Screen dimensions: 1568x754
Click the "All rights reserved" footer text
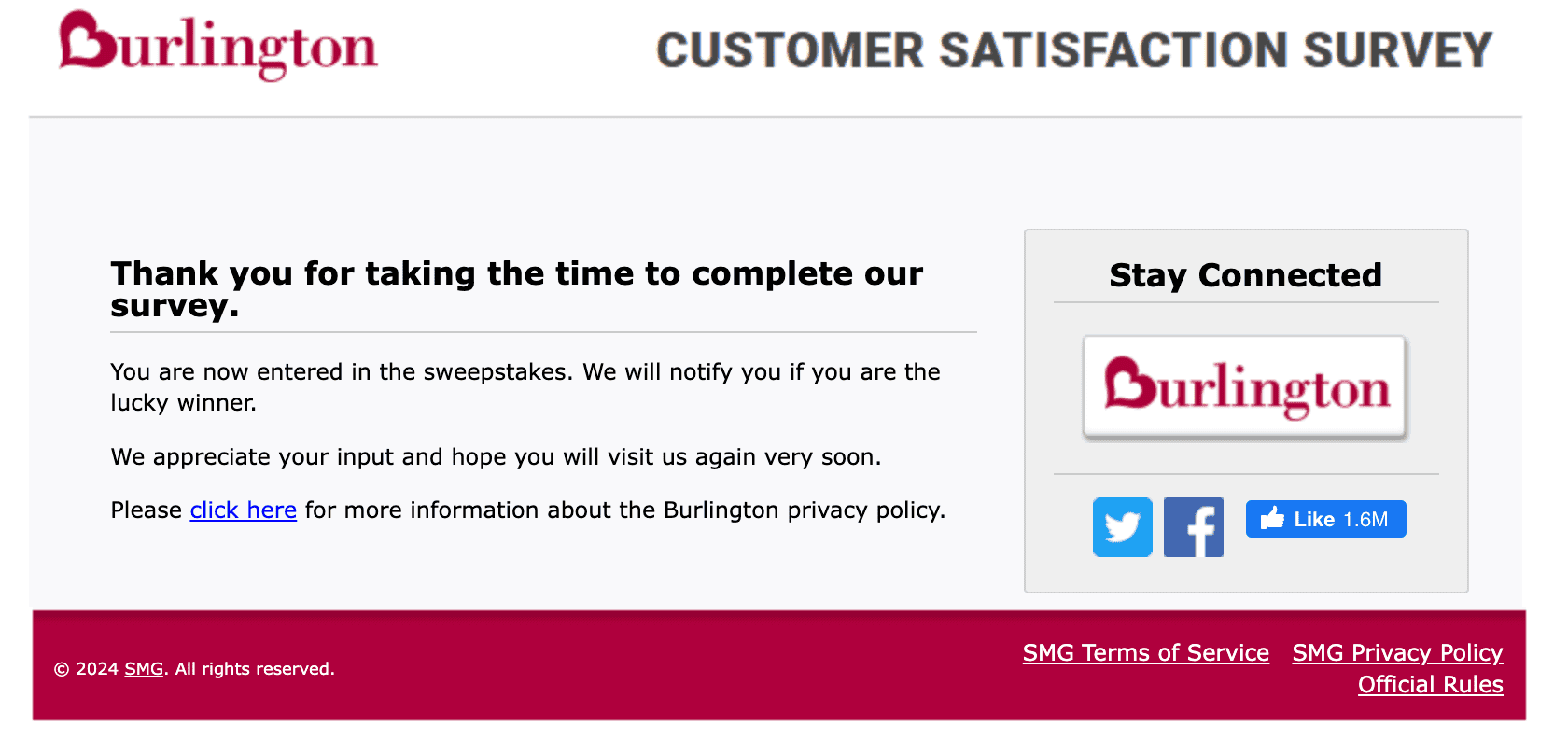pyautogui.click(x=254, y=669)
